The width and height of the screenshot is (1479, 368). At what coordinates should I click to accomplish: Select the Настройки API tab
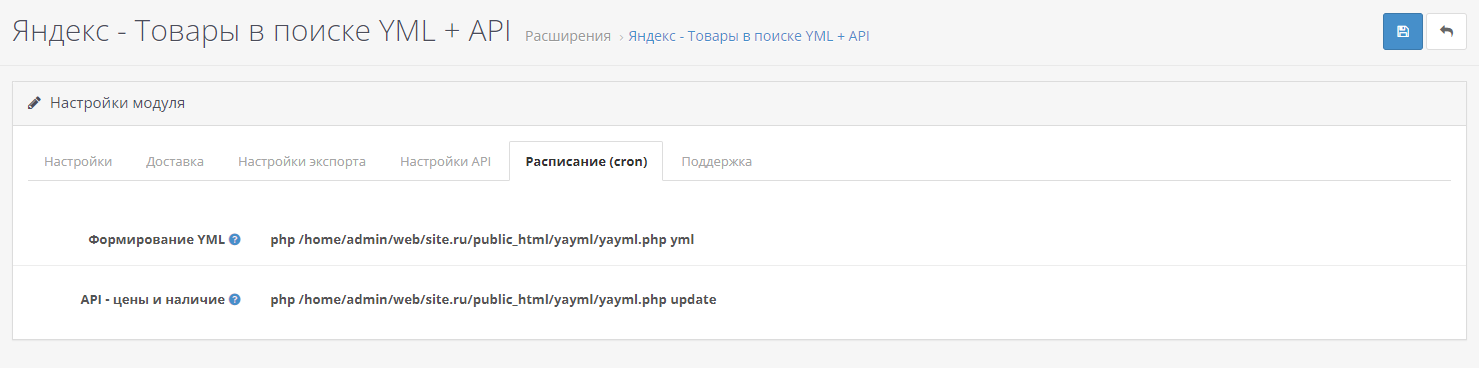446,161
